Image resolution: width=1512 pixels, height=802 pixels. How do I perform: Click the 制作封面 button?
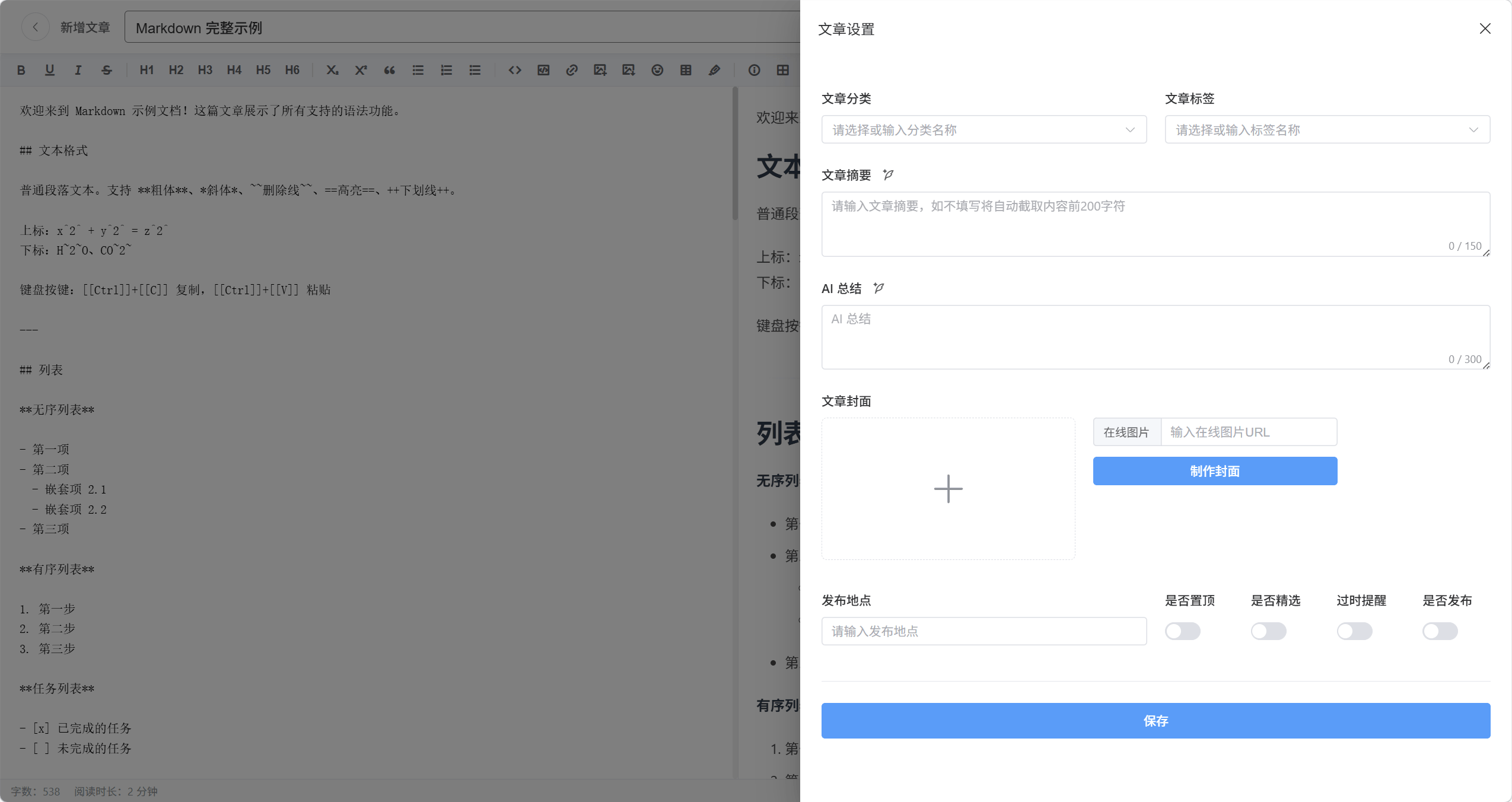(1215, 471)
